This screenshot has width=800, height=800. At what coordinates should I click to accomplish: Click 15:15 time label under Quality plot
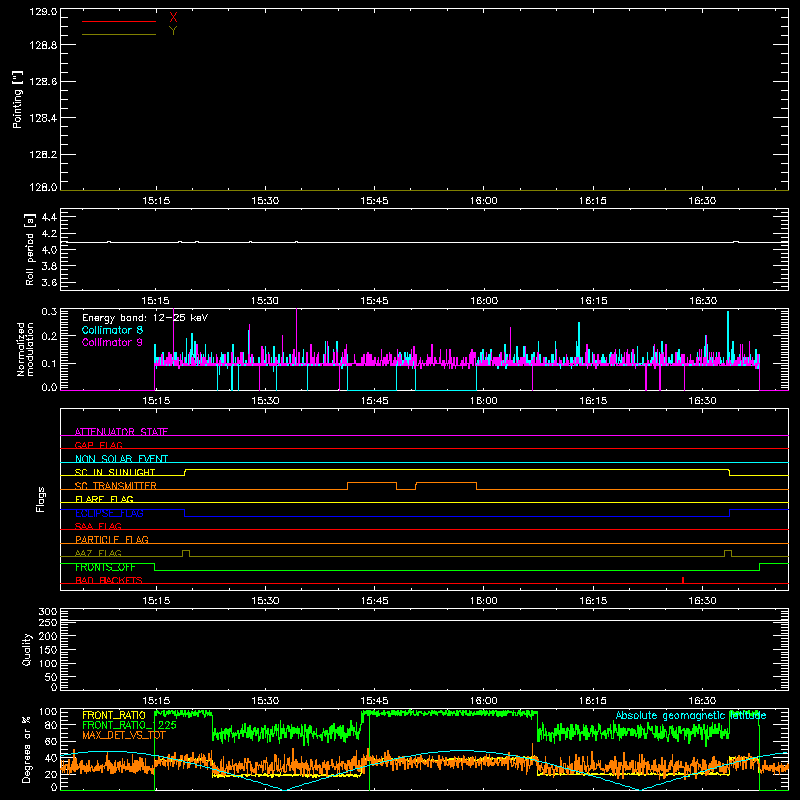(x=156, y=701)
